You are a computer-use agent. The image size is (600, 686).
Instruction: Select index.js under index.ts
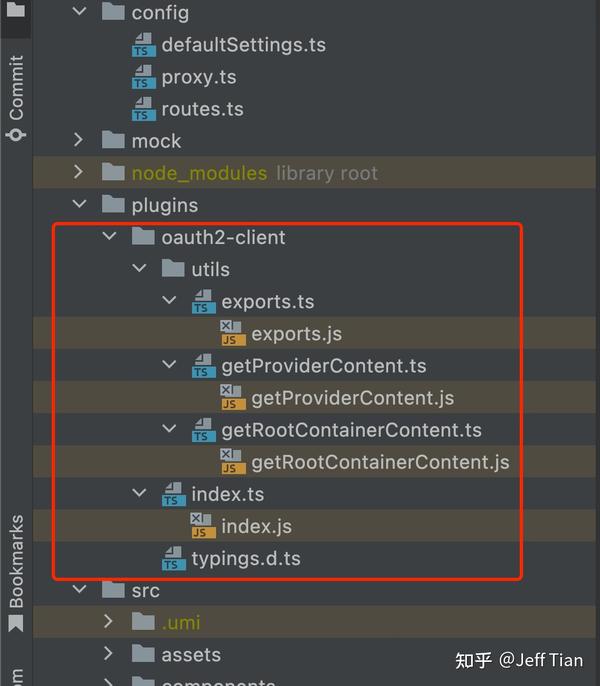[256, 526]
